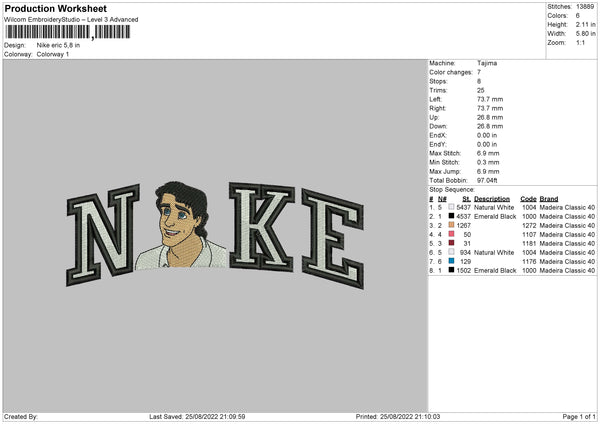Click the Description column header
The height and width of the screenshot is (424, 600).
492,199
